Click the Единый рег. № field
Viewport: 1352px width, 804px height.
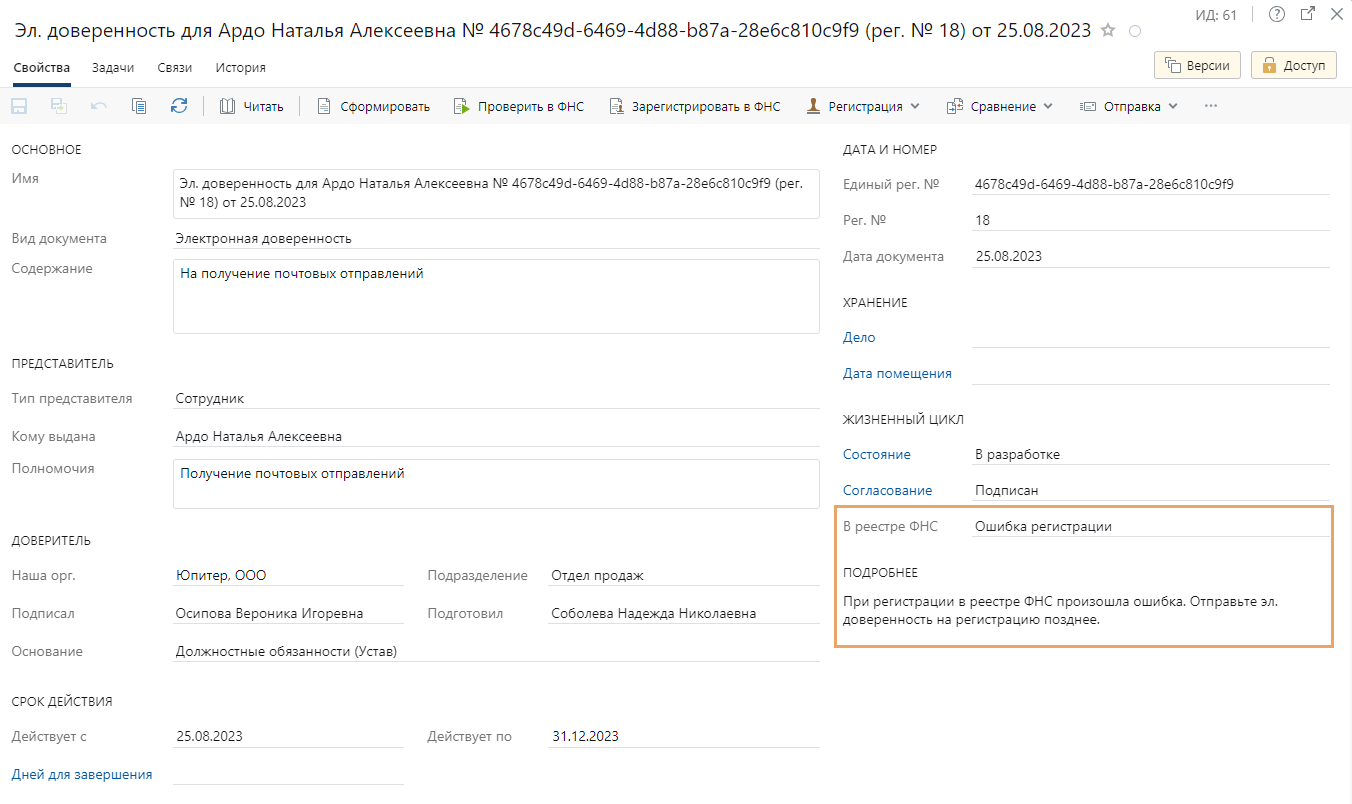coord(1151,184)
